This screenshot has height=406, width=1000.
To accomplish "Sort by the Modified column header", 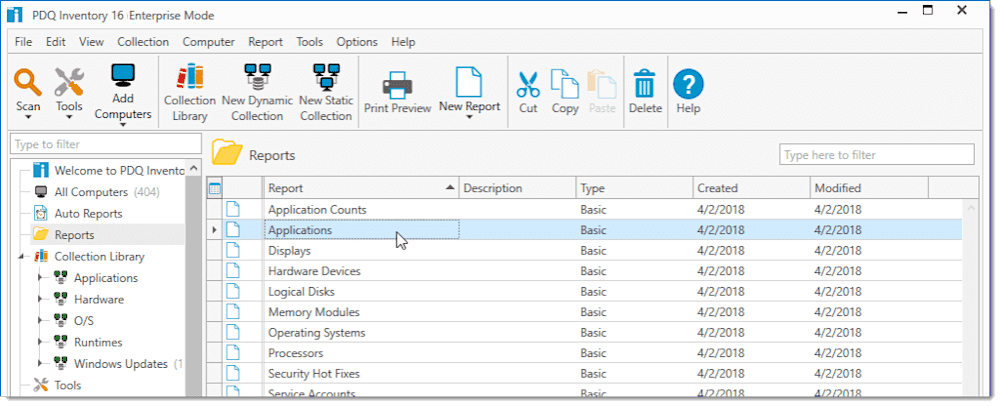I will pyautogui.click(x=869, y=188).
